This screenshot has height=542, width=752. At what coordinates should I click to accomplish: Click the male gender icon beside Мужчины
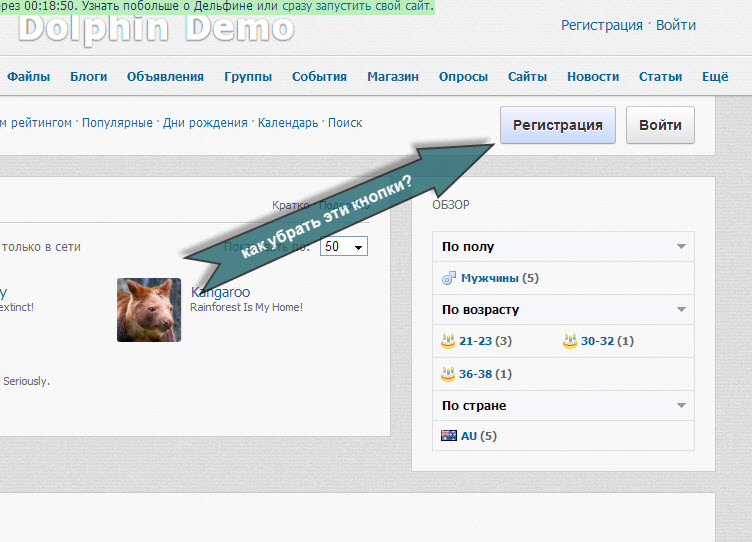[449, 278]
